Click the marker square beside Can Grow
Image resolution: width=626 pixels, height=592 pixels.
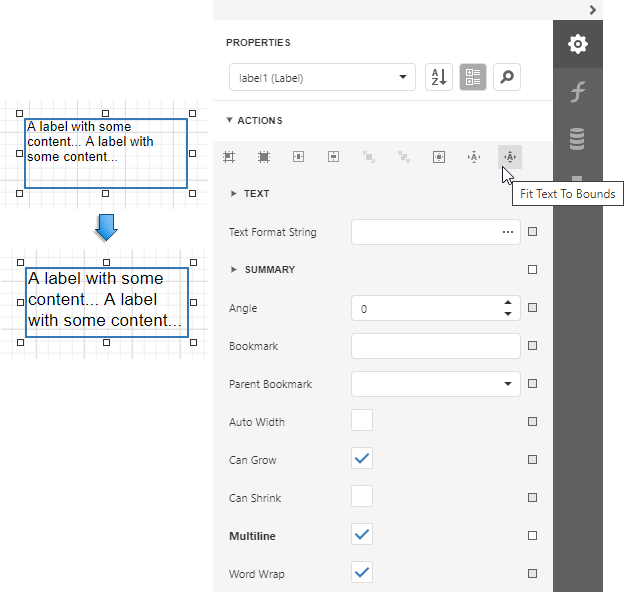coord(532,459)
